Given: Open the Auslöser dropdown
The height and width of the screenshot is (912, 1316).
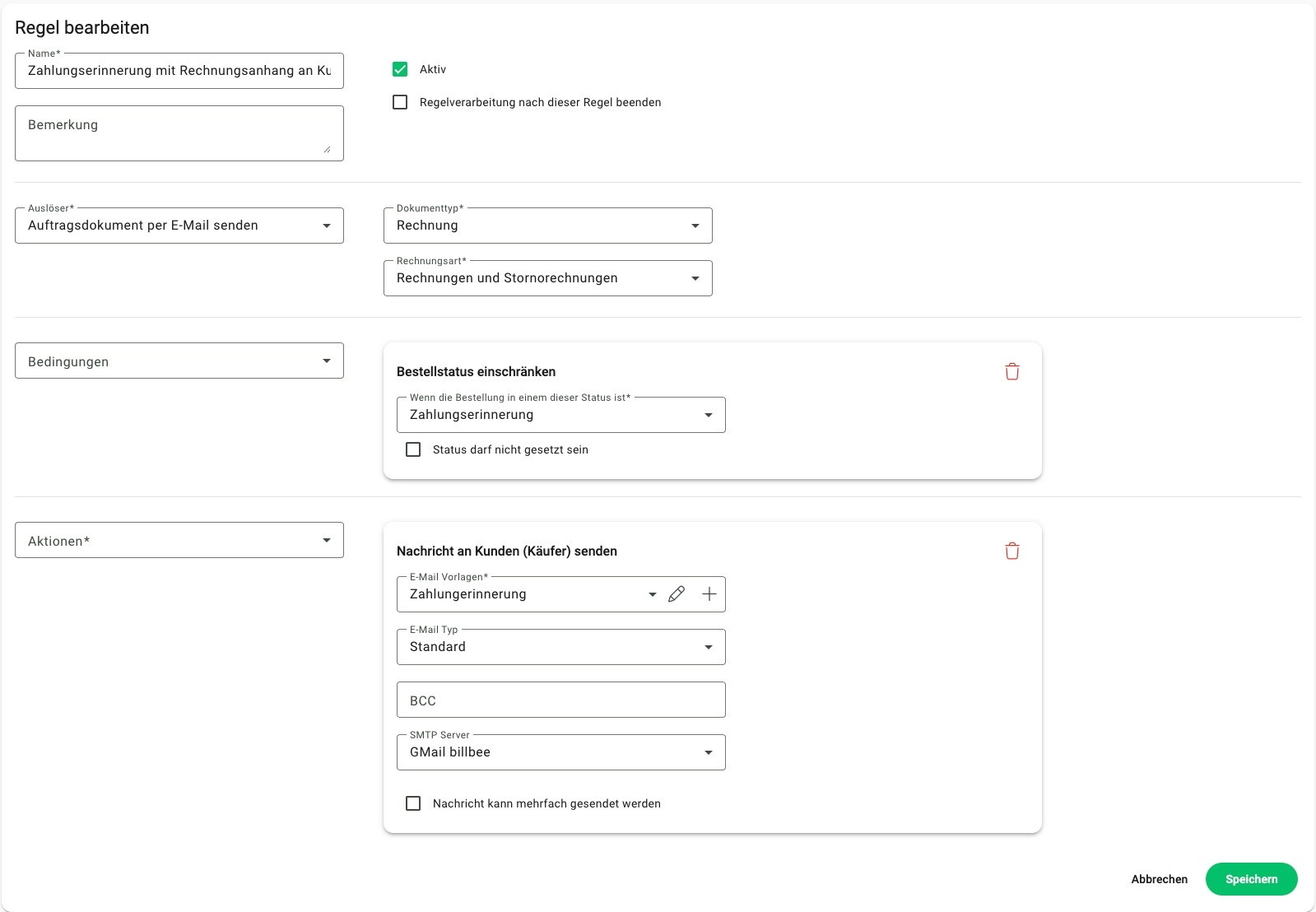Looking at the screenshot, I should click(x=179, y=226).
